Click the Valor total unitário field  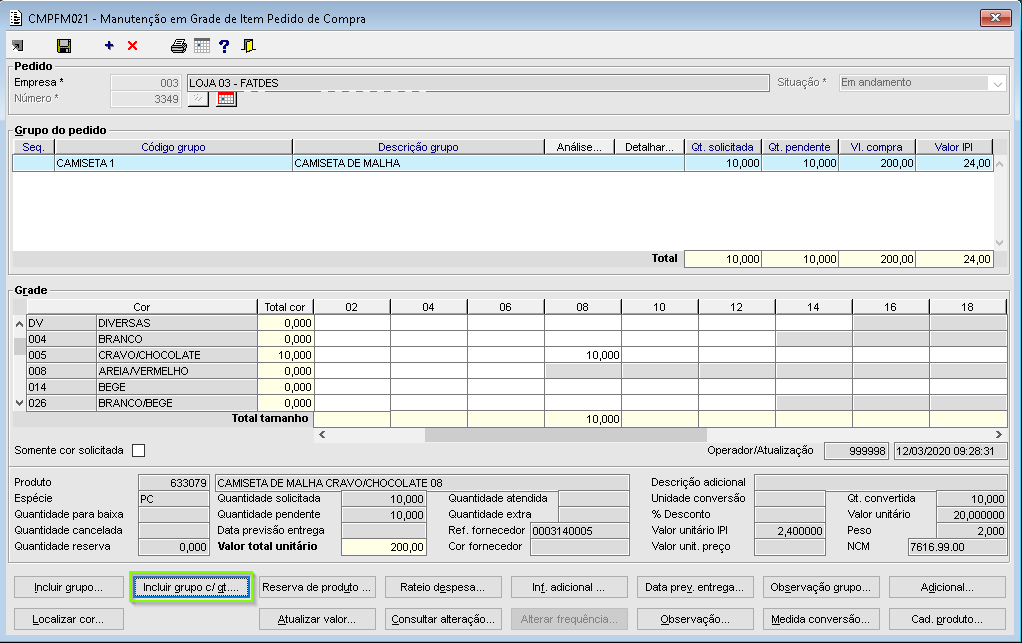[384, 547]
